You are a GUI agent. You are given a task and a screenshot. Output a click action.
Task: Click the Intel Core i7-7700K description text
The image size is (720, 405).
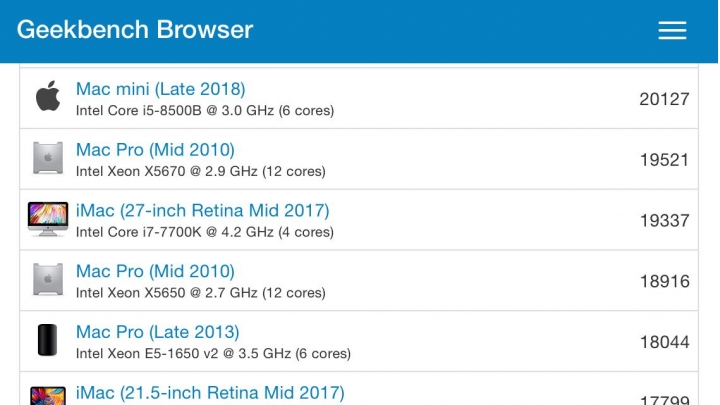pyautogui.click(x=205, y=232)
